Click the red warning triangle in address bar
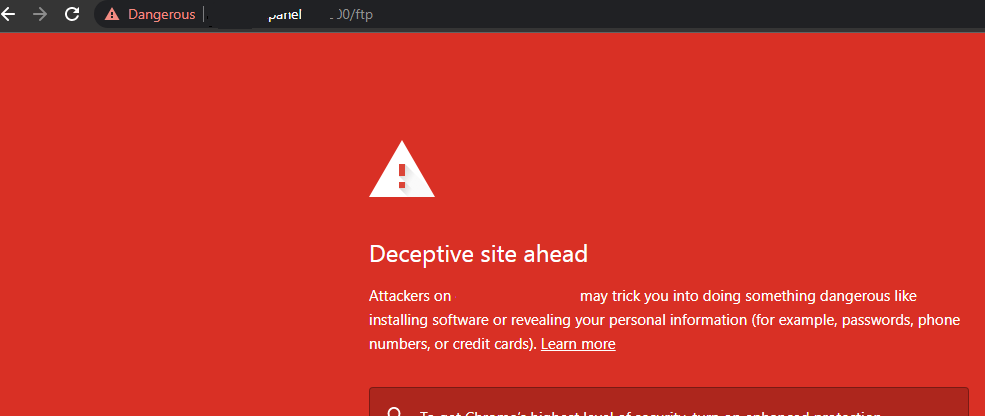Image resolution: width=985 pixels, height=416 pixels. pyautogui.click(x=112, y=14)
